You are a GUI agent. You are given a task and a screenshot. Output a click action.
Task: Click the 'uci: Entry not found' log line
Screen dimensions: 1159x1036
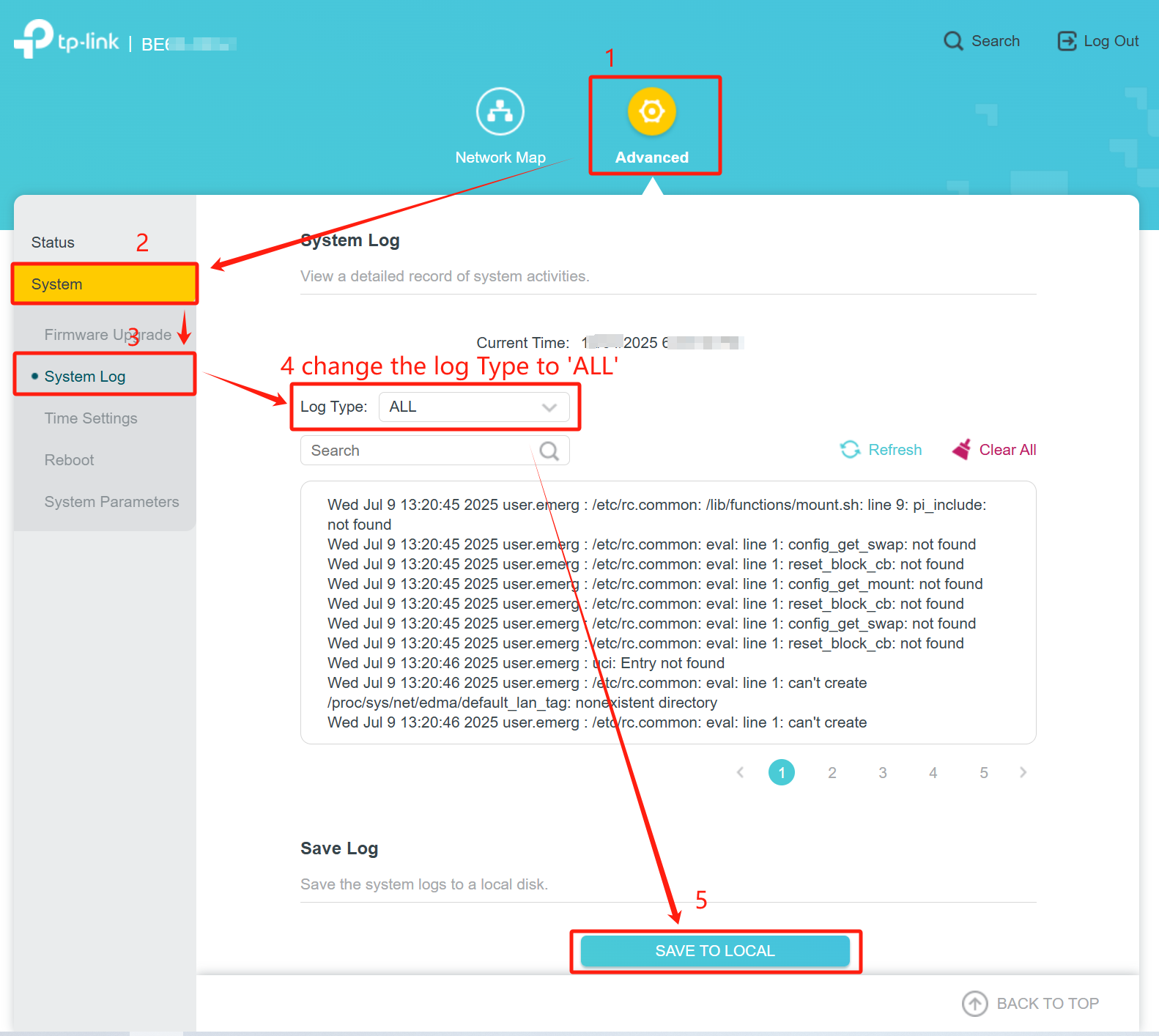click(526, 663)
